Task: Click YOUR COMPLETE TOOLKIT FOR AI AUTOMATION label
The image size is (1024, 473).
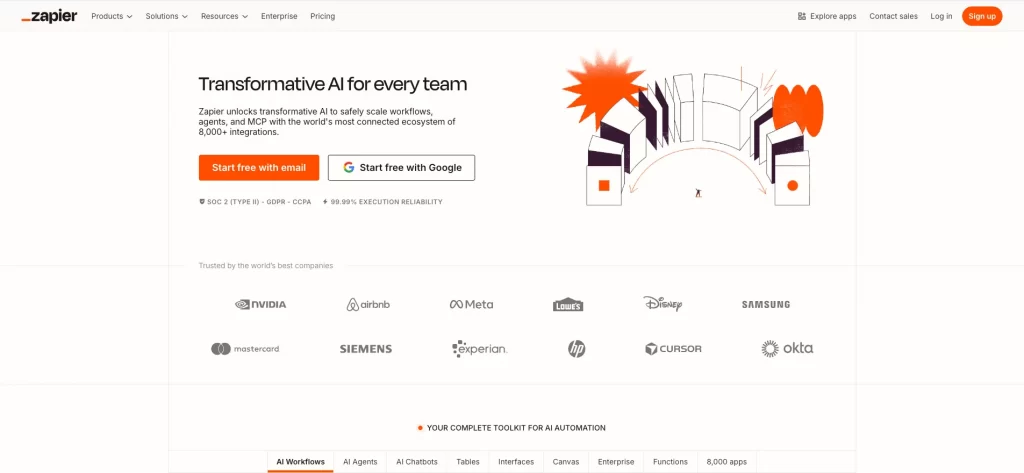Action: click(516, 429)
